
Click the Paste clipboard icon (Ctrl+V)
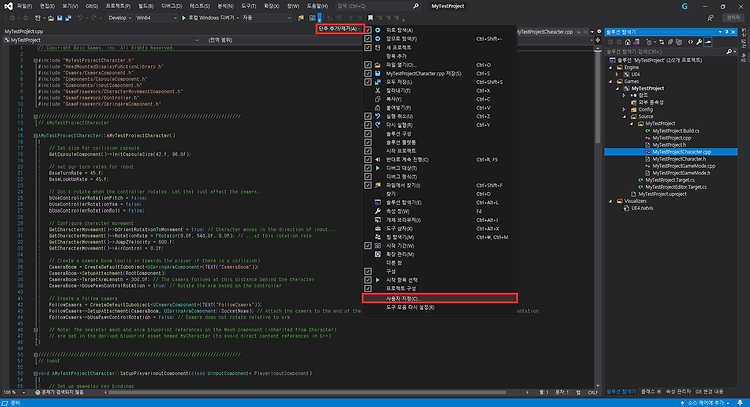point(377,108)
